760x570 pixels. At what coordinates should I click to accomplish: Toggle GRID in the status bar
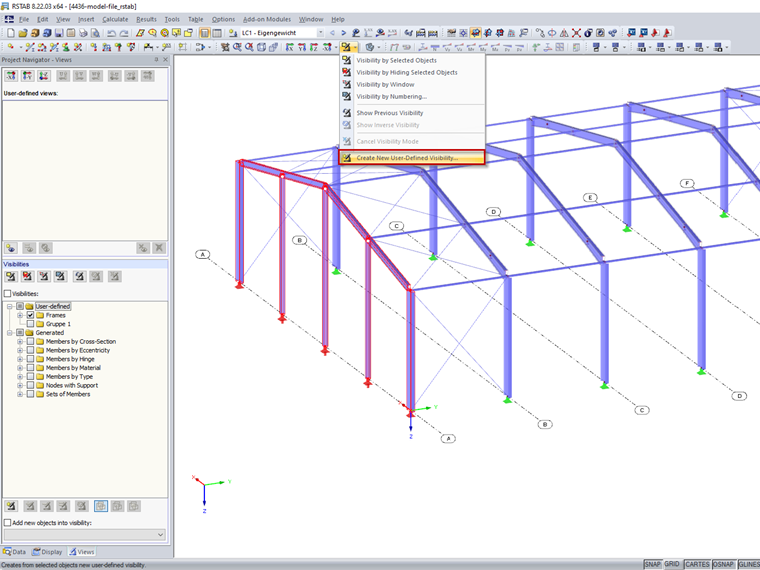(672, 564)
